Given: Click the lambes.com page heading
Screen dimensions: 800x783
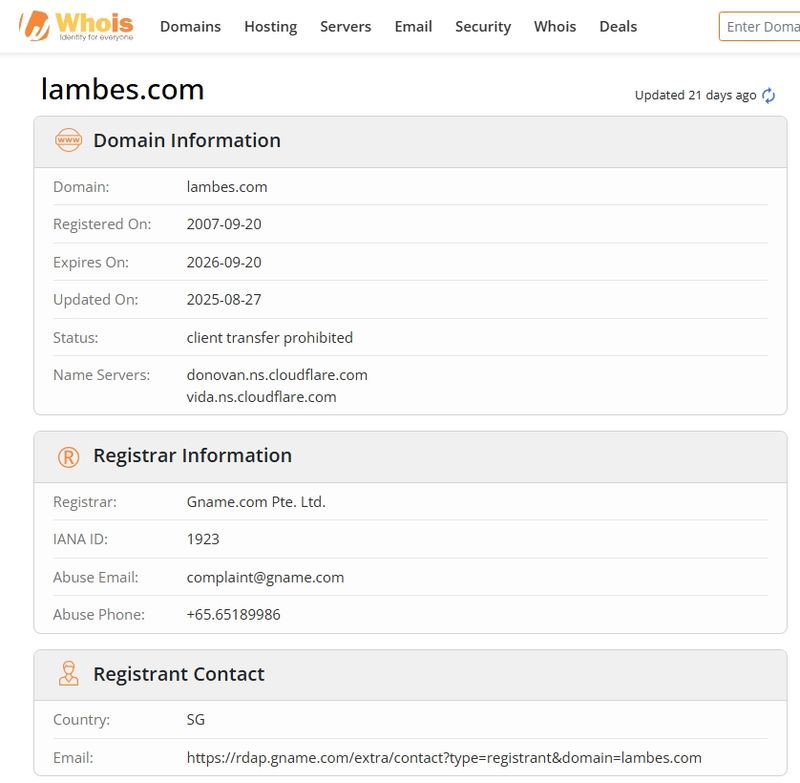Looking at the screenshot, I should point(122,89).
